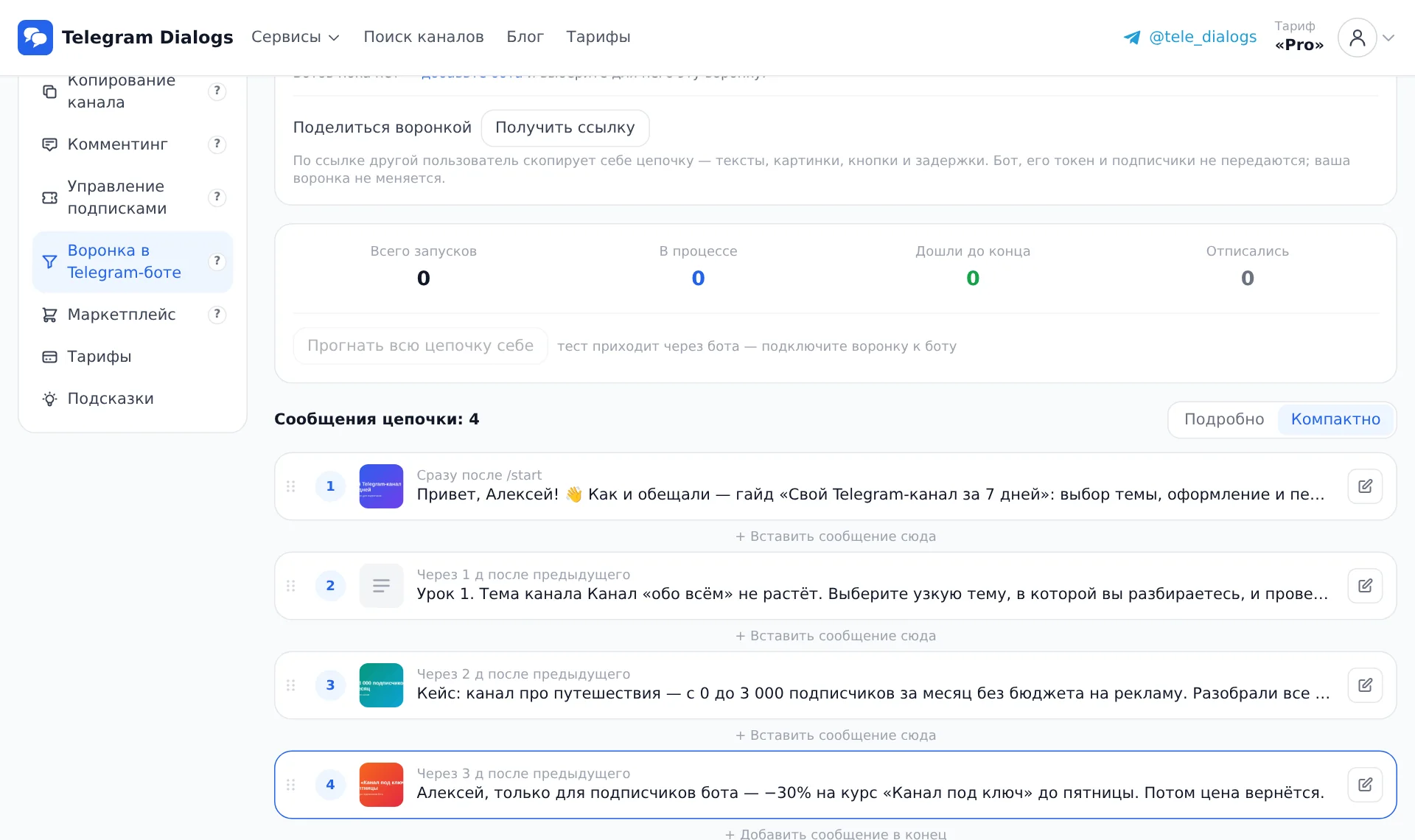Click teal thumbnail of message 3
The image size is (1415, 840).
(x=381, y=685)
